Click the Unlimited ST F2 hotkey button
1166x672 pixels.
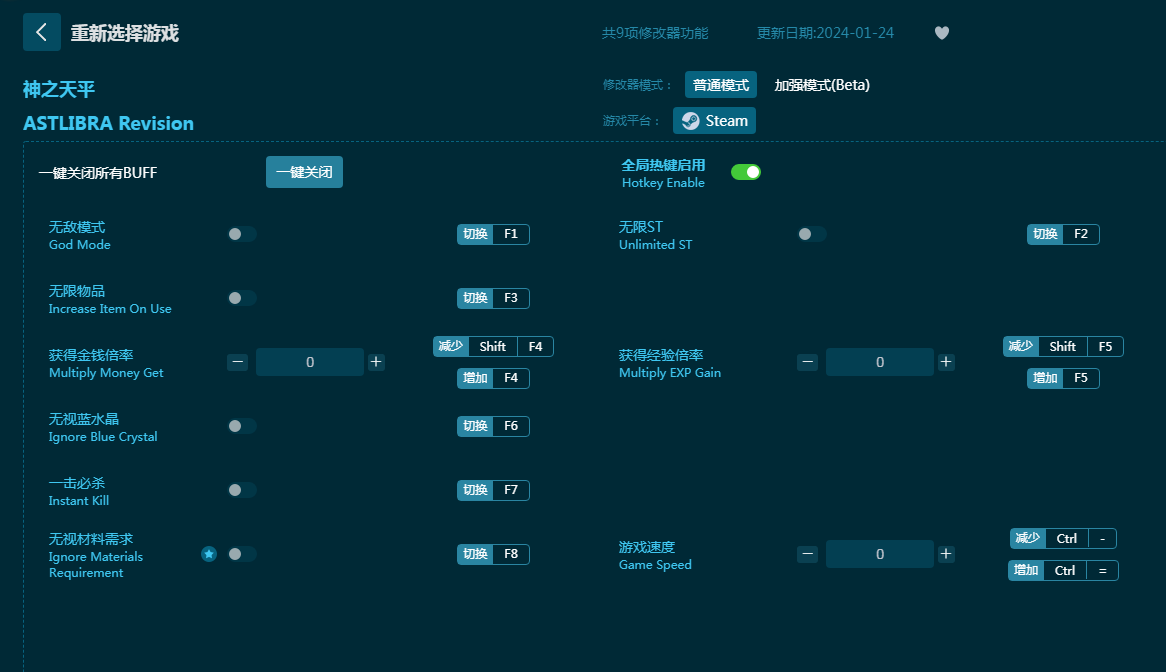tap(1063, 234)
